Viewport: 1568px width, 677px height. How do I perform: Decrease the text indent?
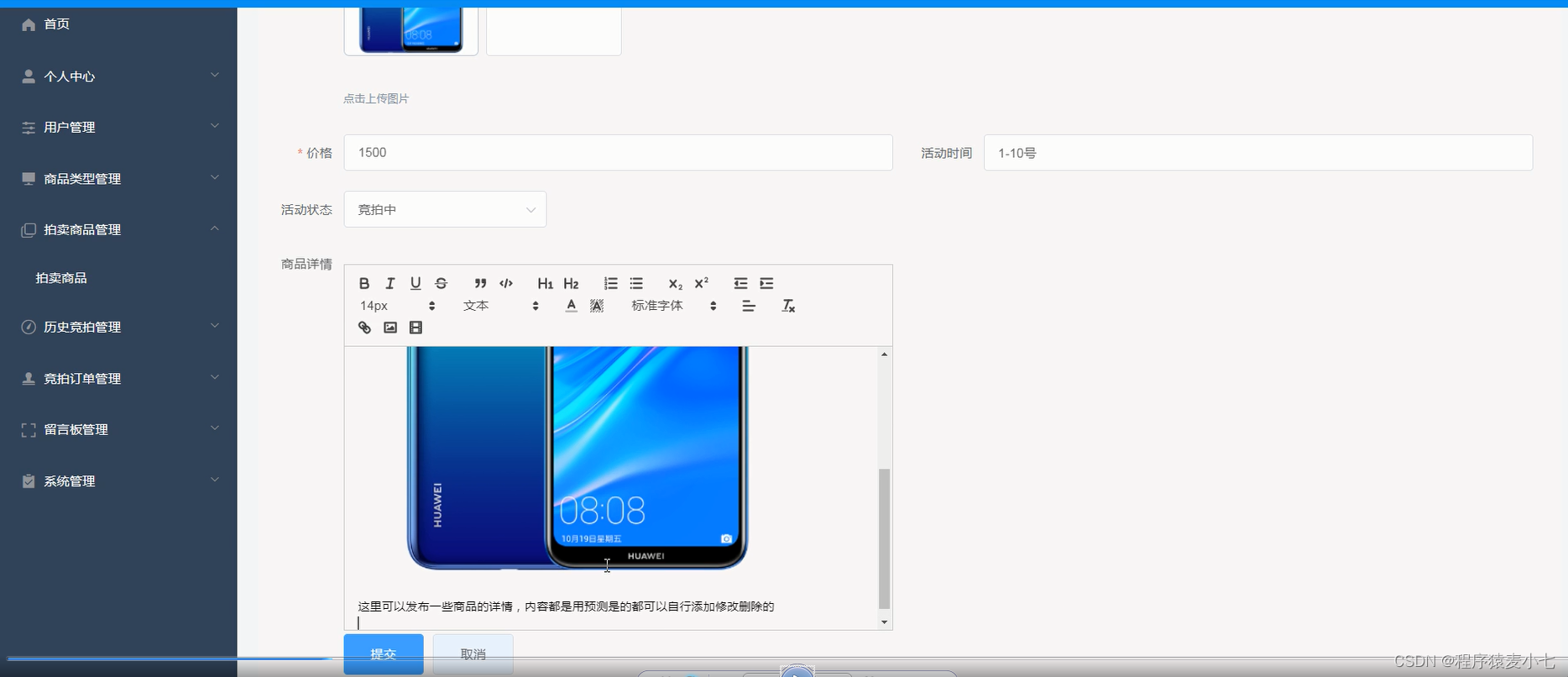pyautogui.click(x=740, y=284)
